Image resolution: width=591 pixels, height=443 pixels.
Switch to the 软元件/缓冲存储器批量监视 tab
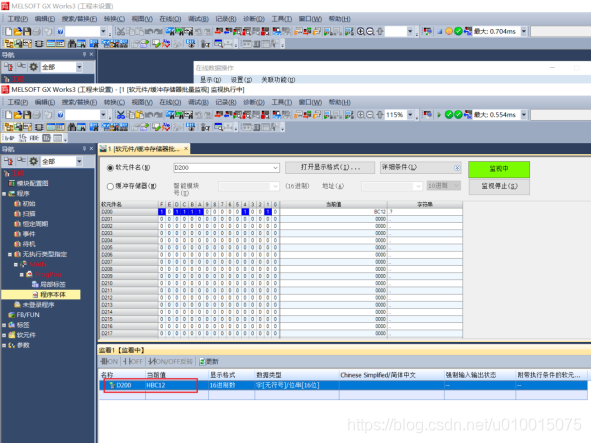coord(143,149)
